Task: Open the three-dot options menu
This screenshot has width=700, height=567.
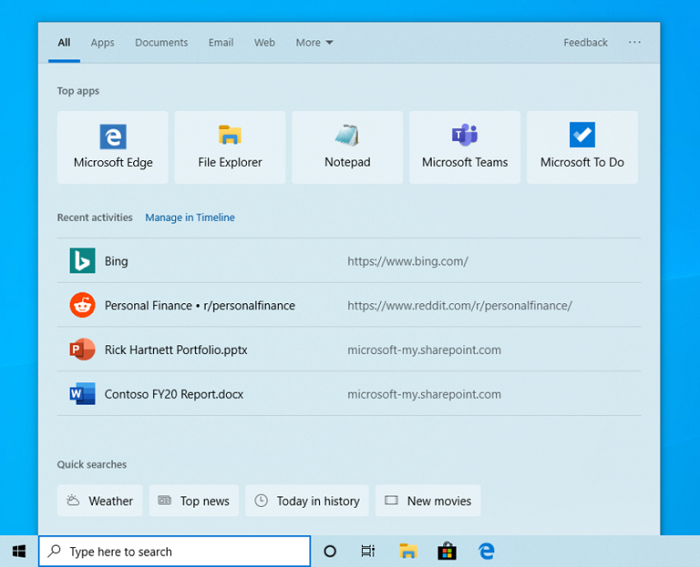Action: [x=635, y=43]
